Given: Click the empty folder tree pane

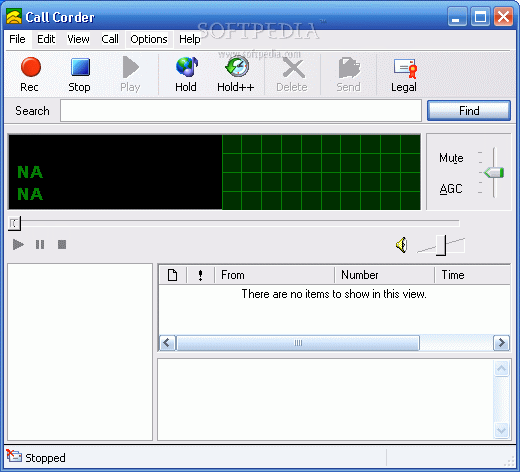Looking at the screenshot, I should [x=80, y=352].
